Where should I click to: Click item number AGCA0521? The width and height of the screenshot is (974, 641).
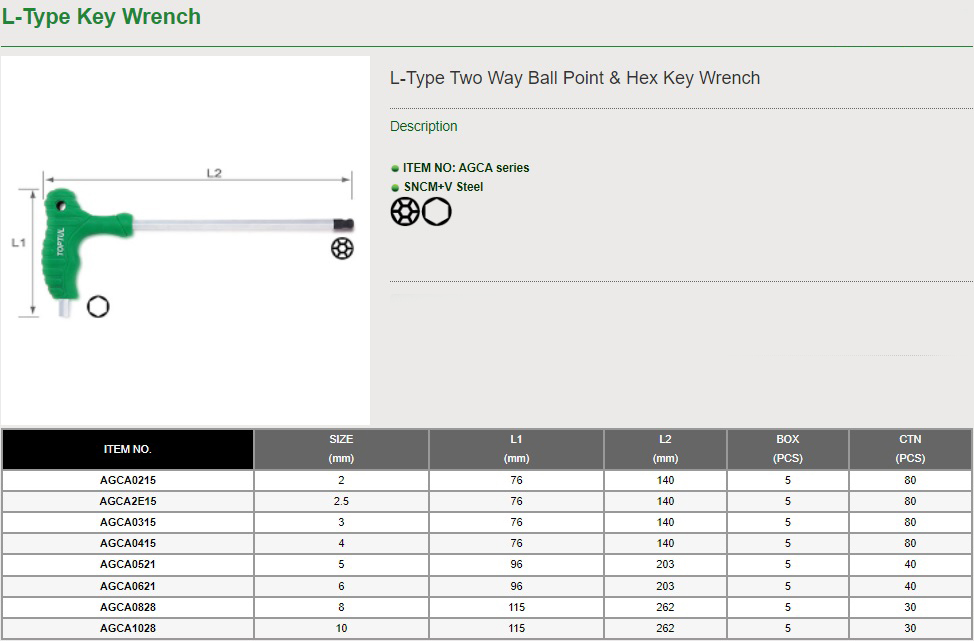click(x=128, y=565)
